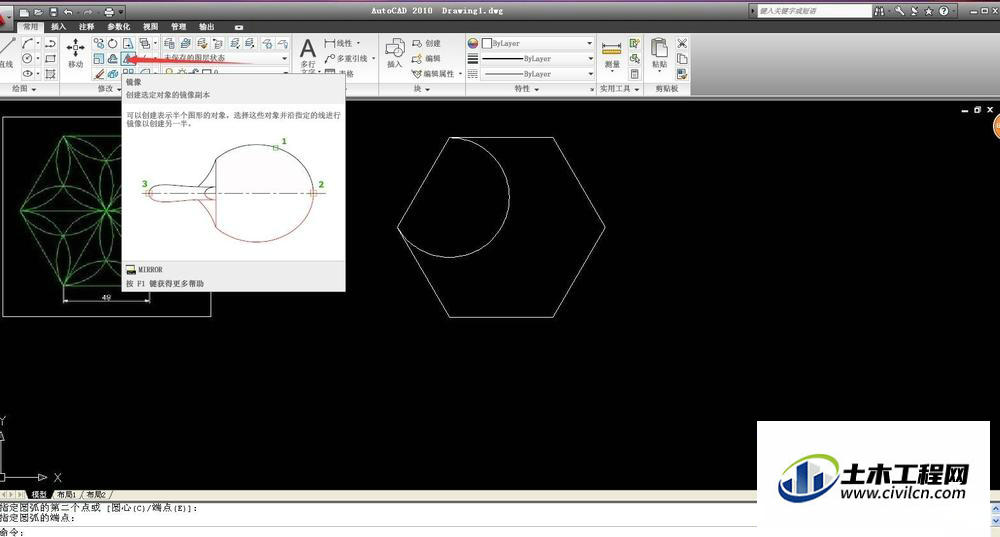Click the 创建 block create button
Screen dimensions: 1000x537
tap(426, 43)
